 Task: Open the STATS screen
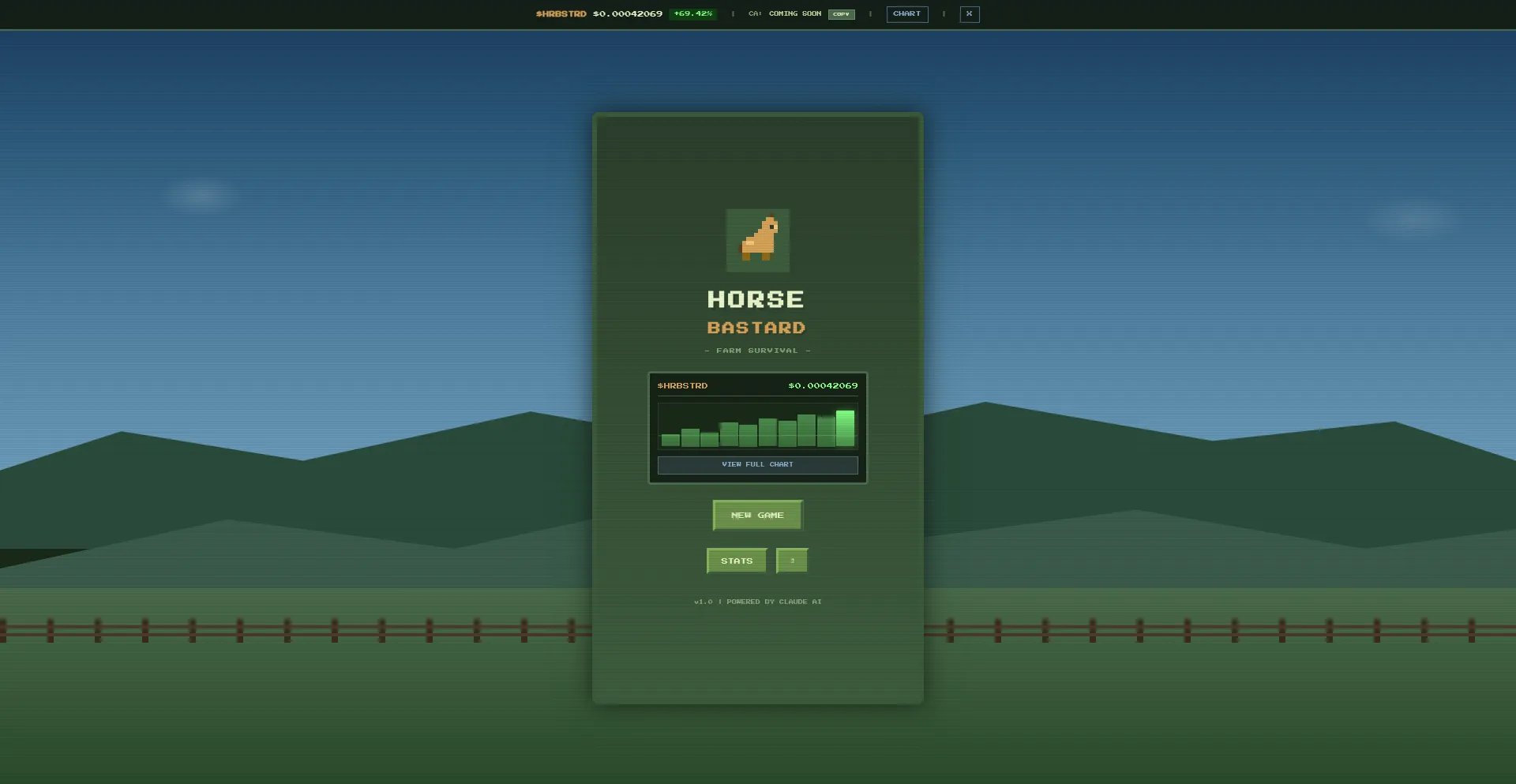(x=735, y=561)
